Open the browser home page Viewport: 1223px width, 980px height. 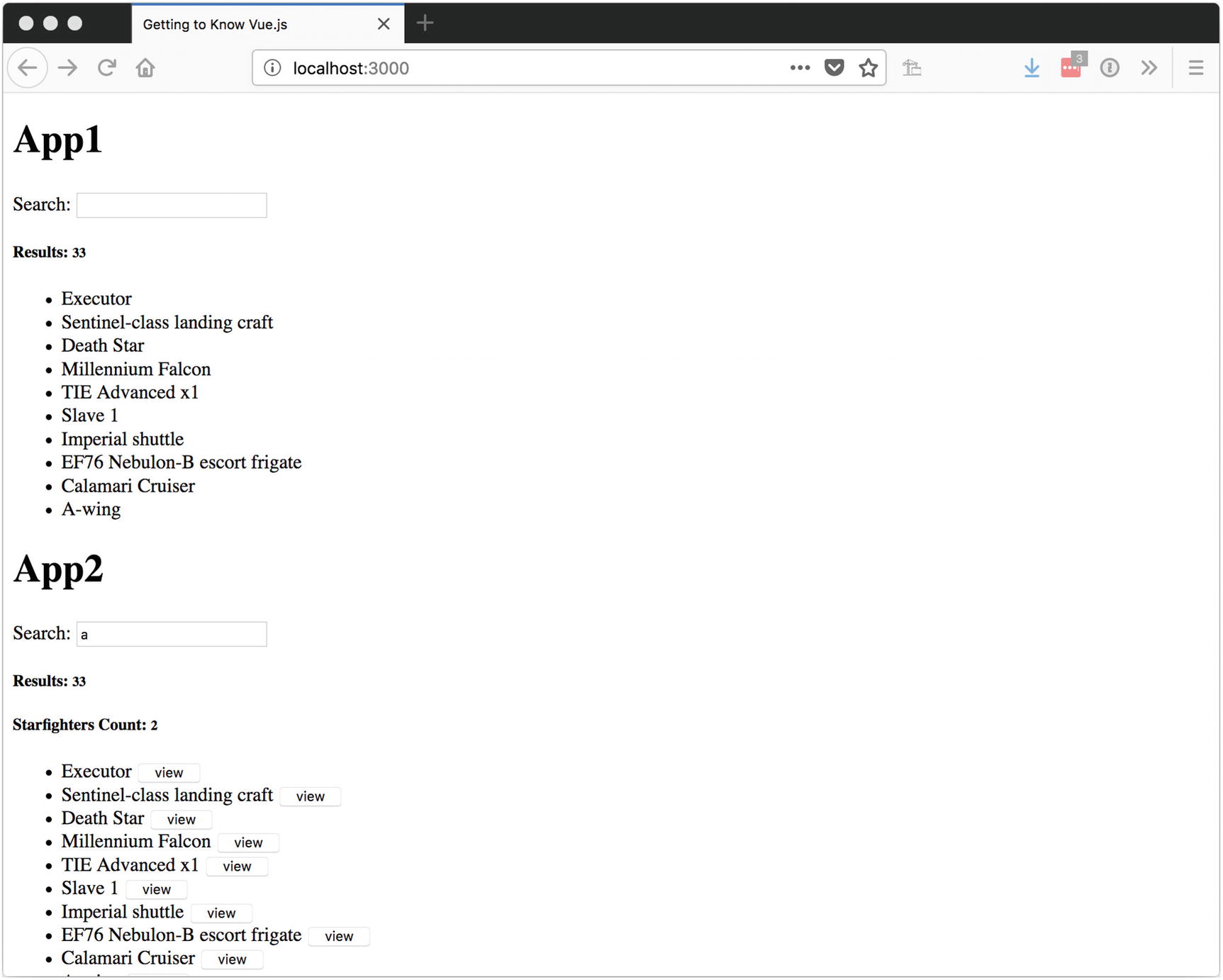[145, 68]
